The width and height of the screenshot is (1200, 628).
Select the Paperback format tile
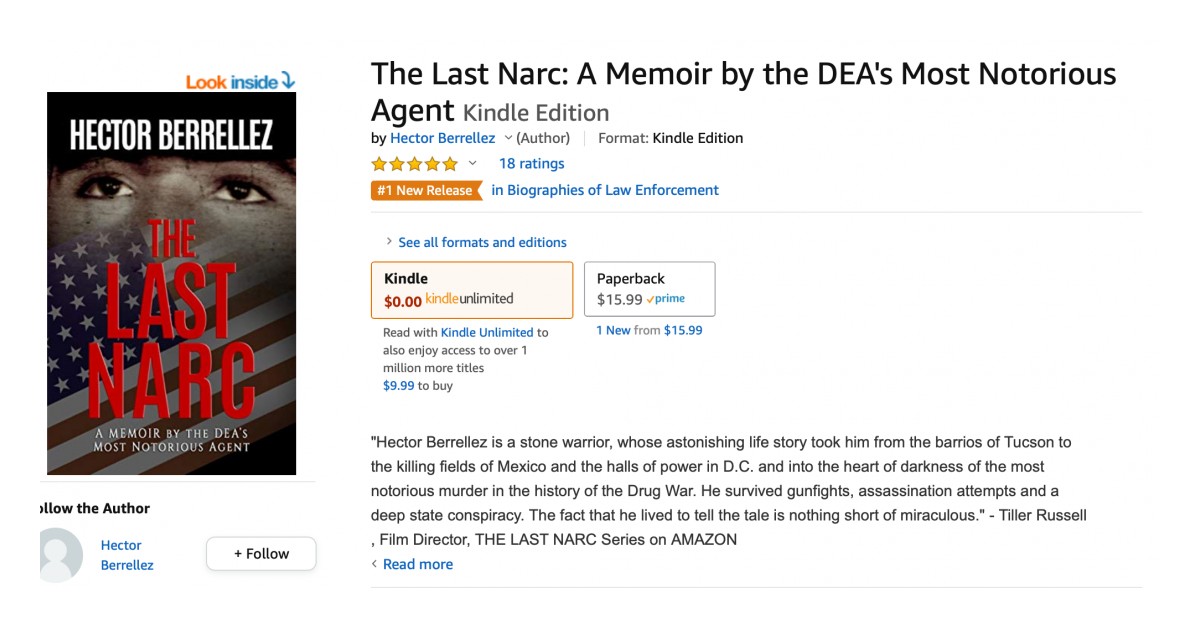(x=649, y=288)
